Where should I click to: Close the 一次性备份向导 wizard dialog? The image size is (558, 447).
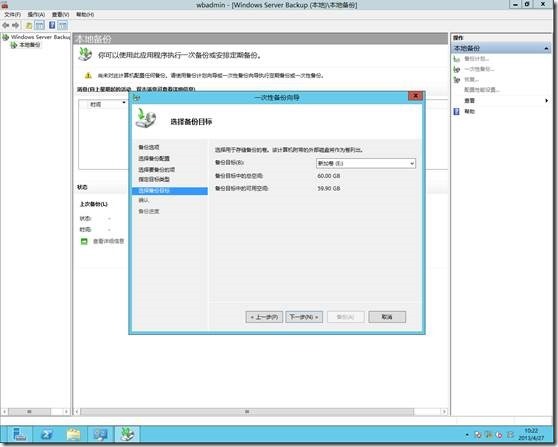pos(415,96)
